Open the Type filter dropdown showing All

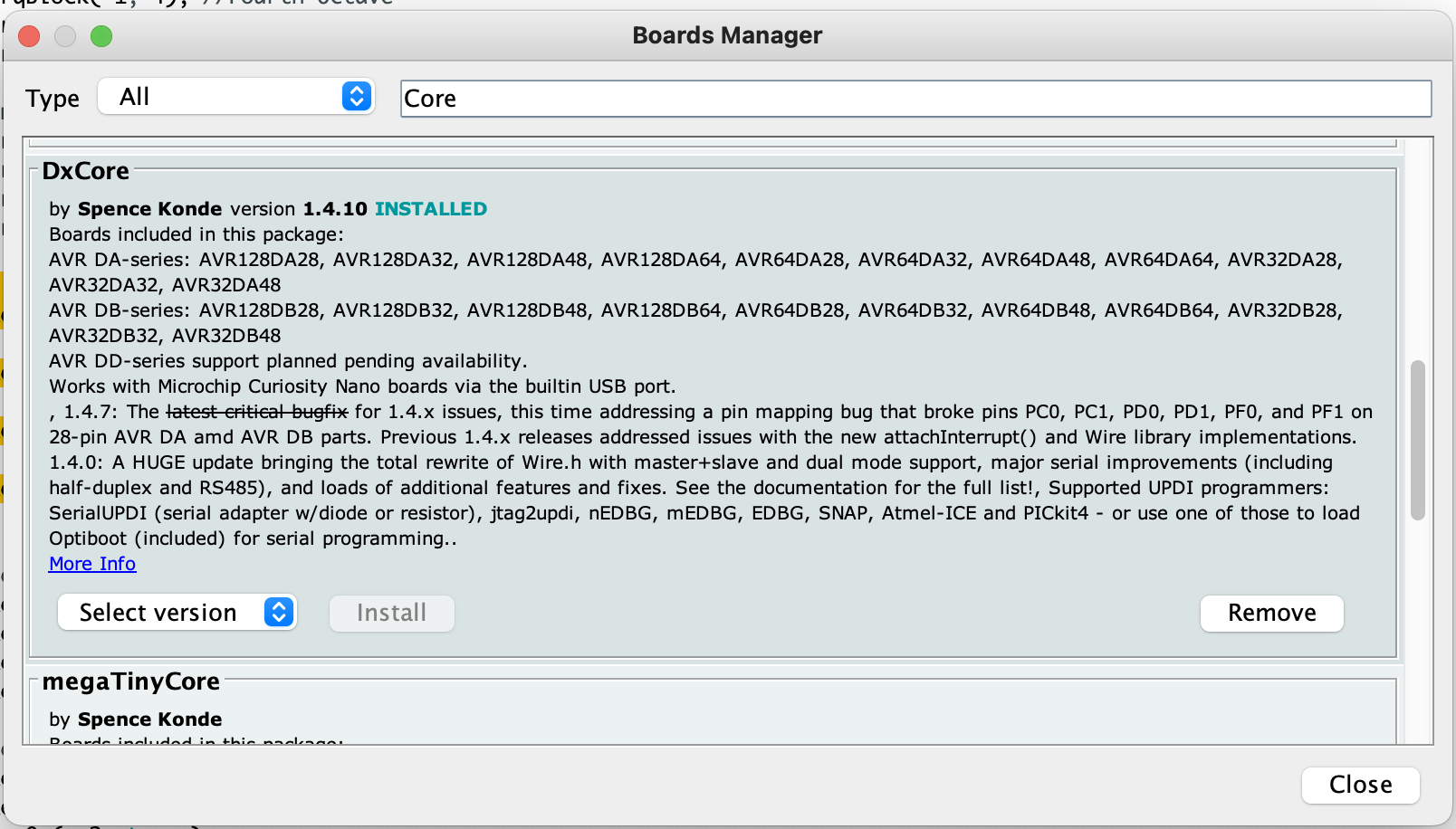coord(234,97)
